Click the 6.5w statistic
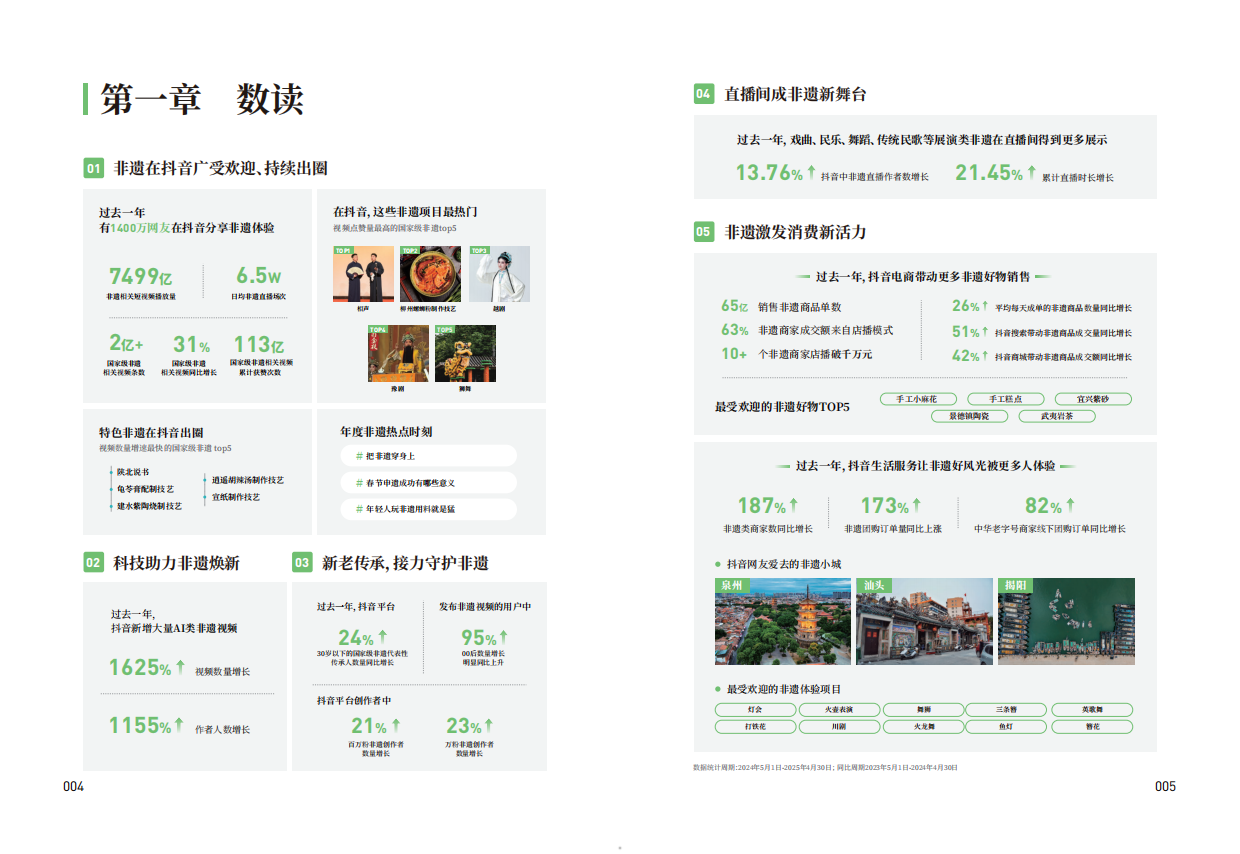The height and width of the screenshot is (854, 1240). pos(259,276)
